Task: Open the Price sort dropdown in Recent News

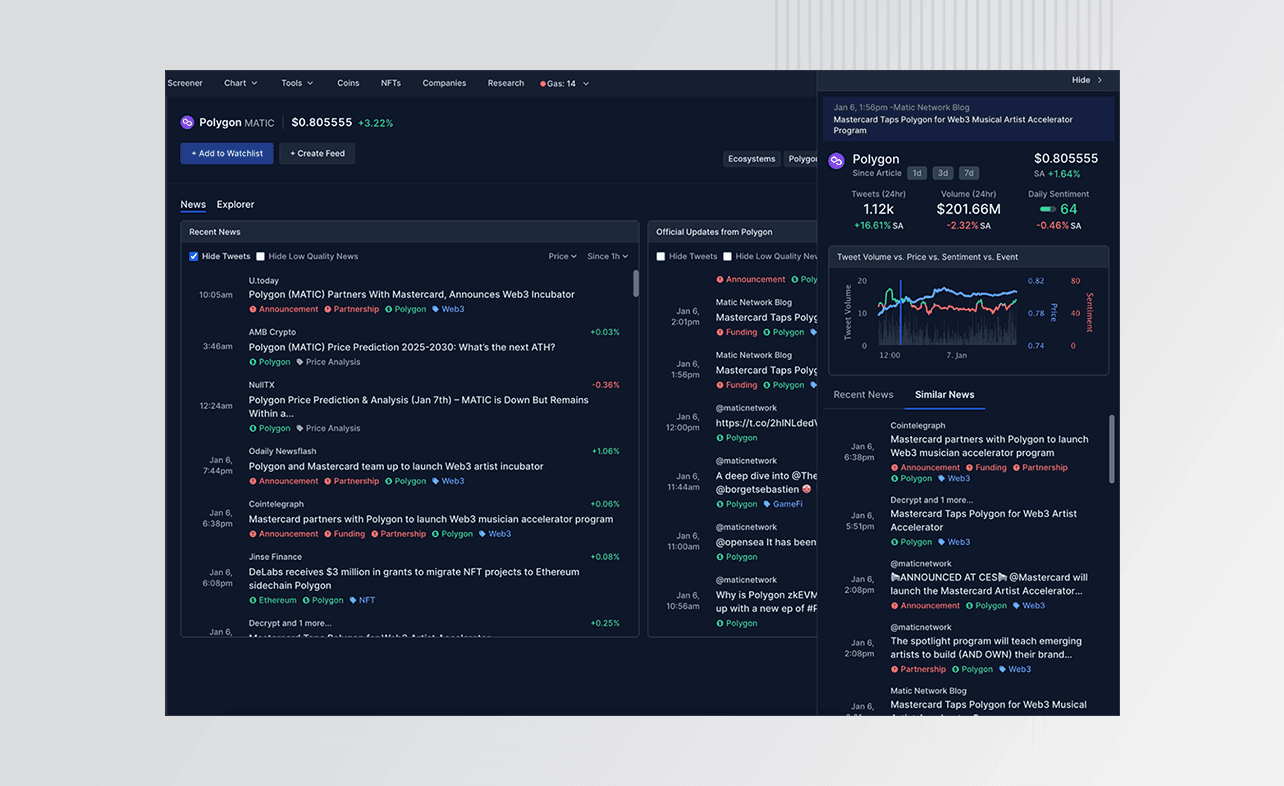Action: (x=563, y=256)
